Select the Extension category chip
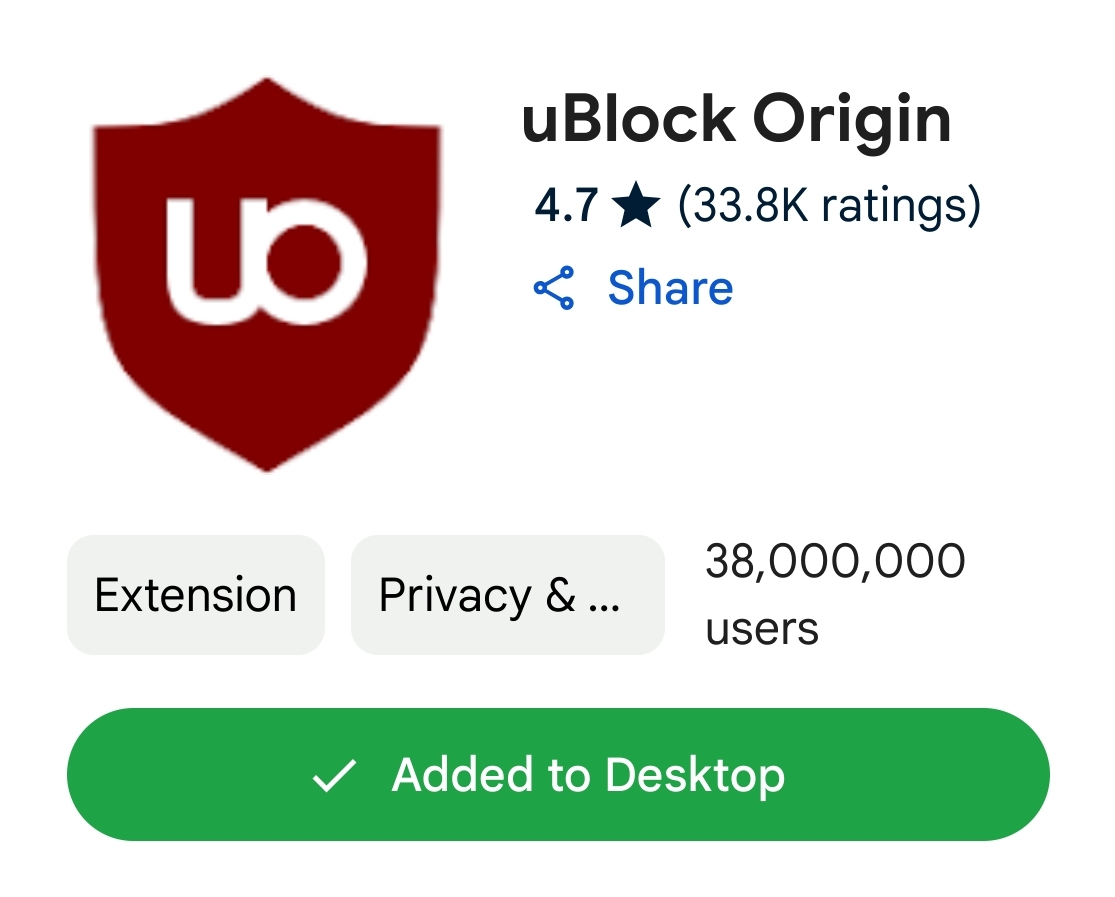Screen dimensions: 1115x897 196,595
